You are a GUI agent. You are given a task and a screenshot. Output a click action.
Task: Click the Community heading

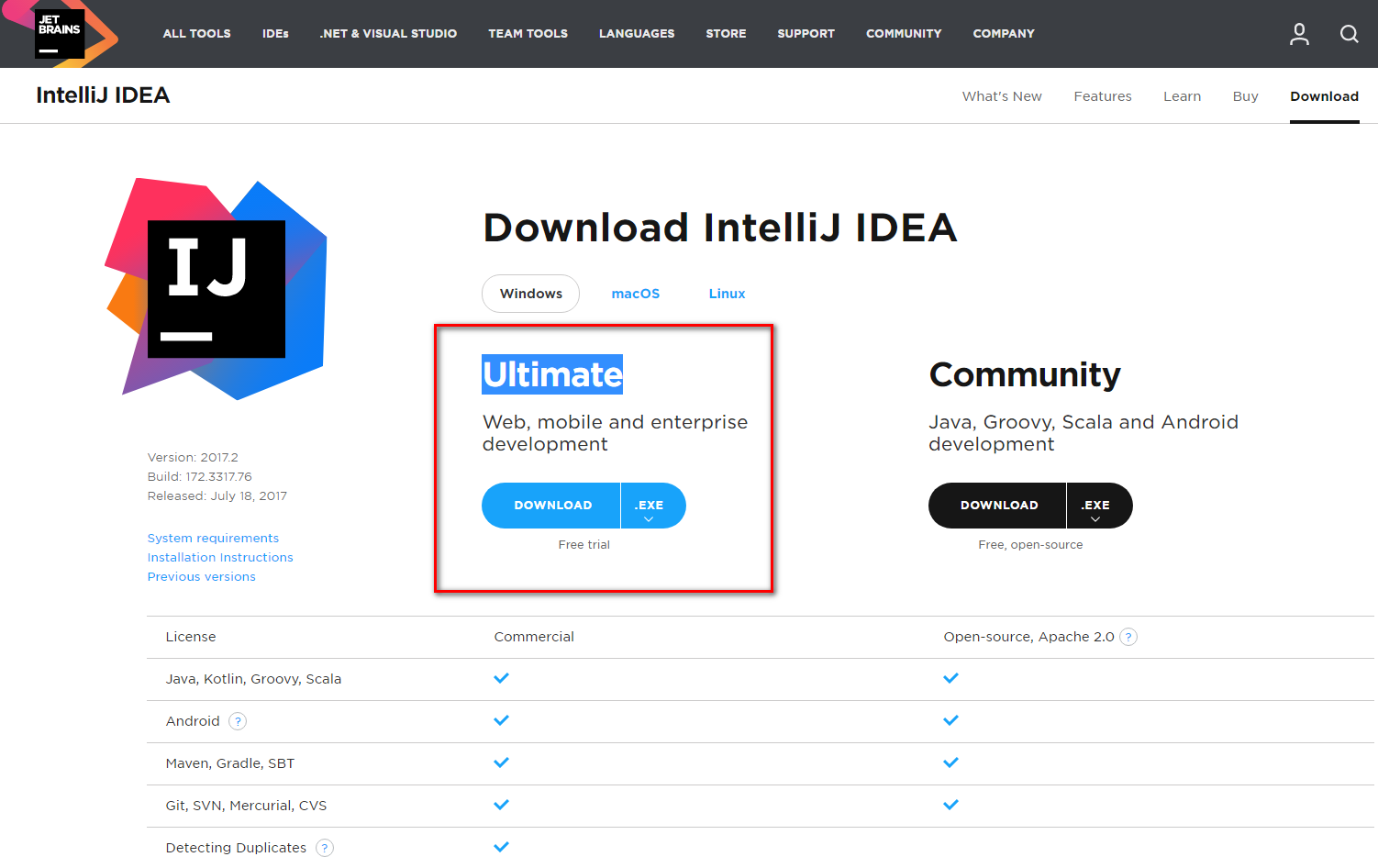[1025, 374]
